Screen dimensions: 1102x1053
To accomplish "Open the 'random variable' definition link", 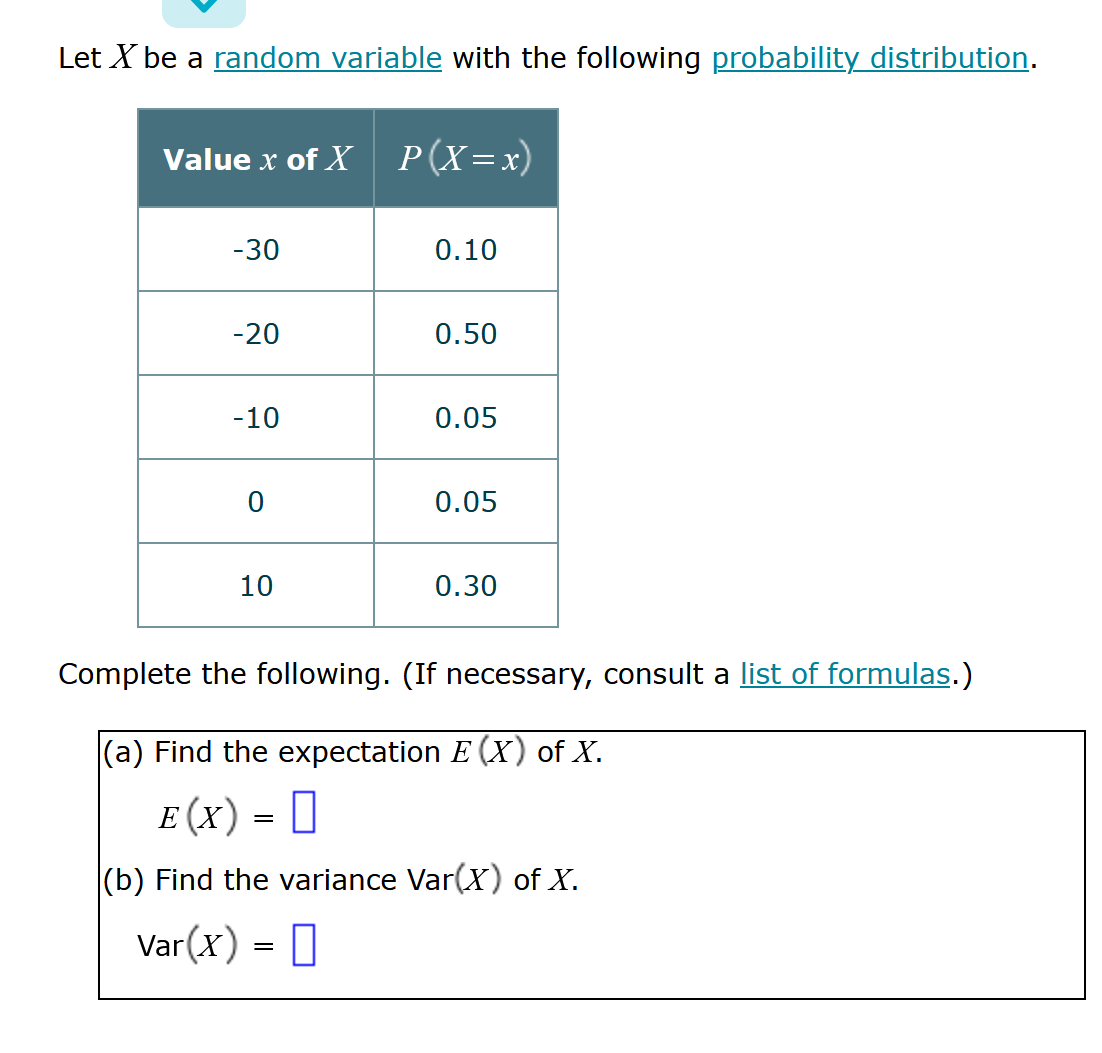I will 327,58.
